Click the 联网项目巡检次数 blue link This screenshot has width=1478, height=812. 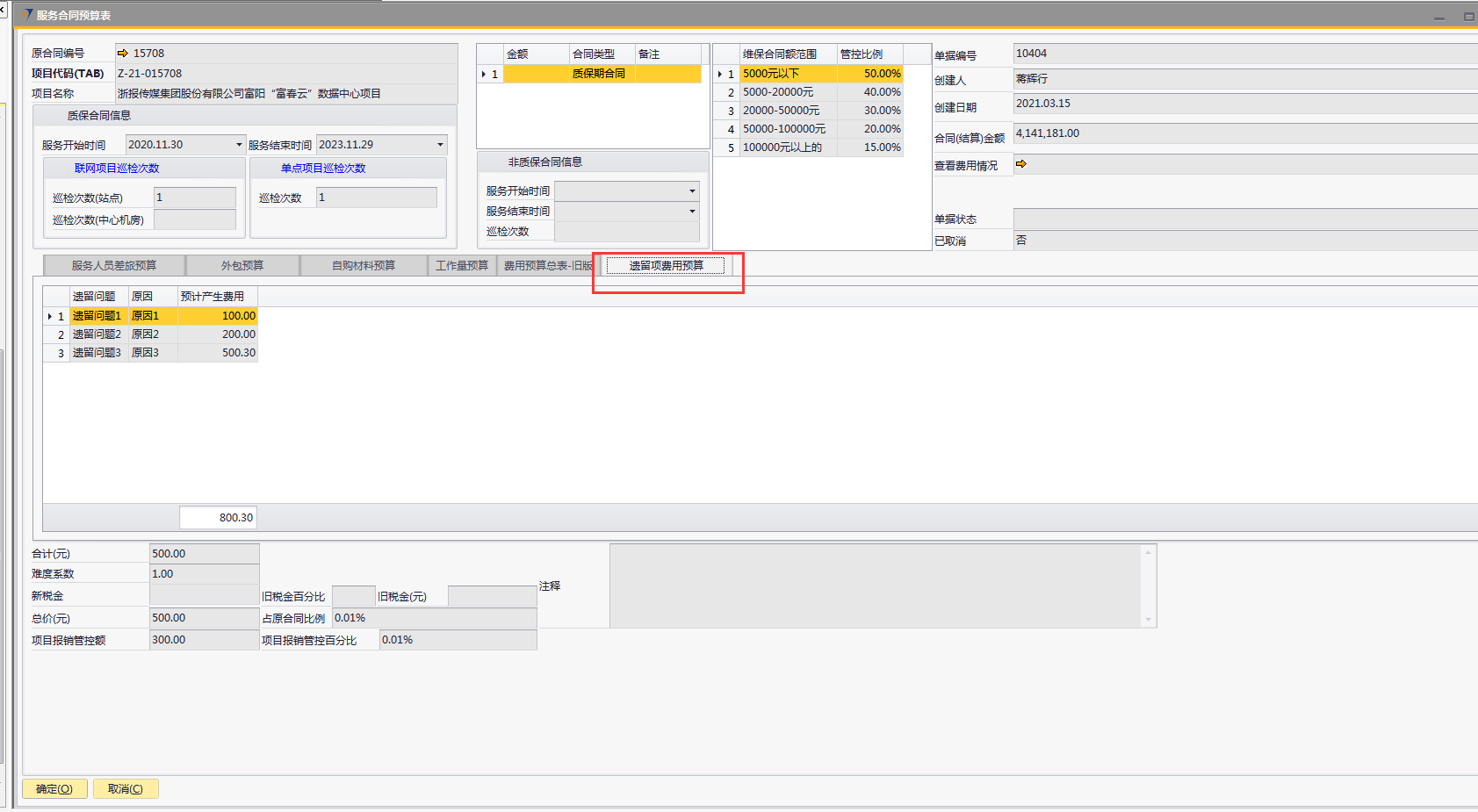coord(117,169)
